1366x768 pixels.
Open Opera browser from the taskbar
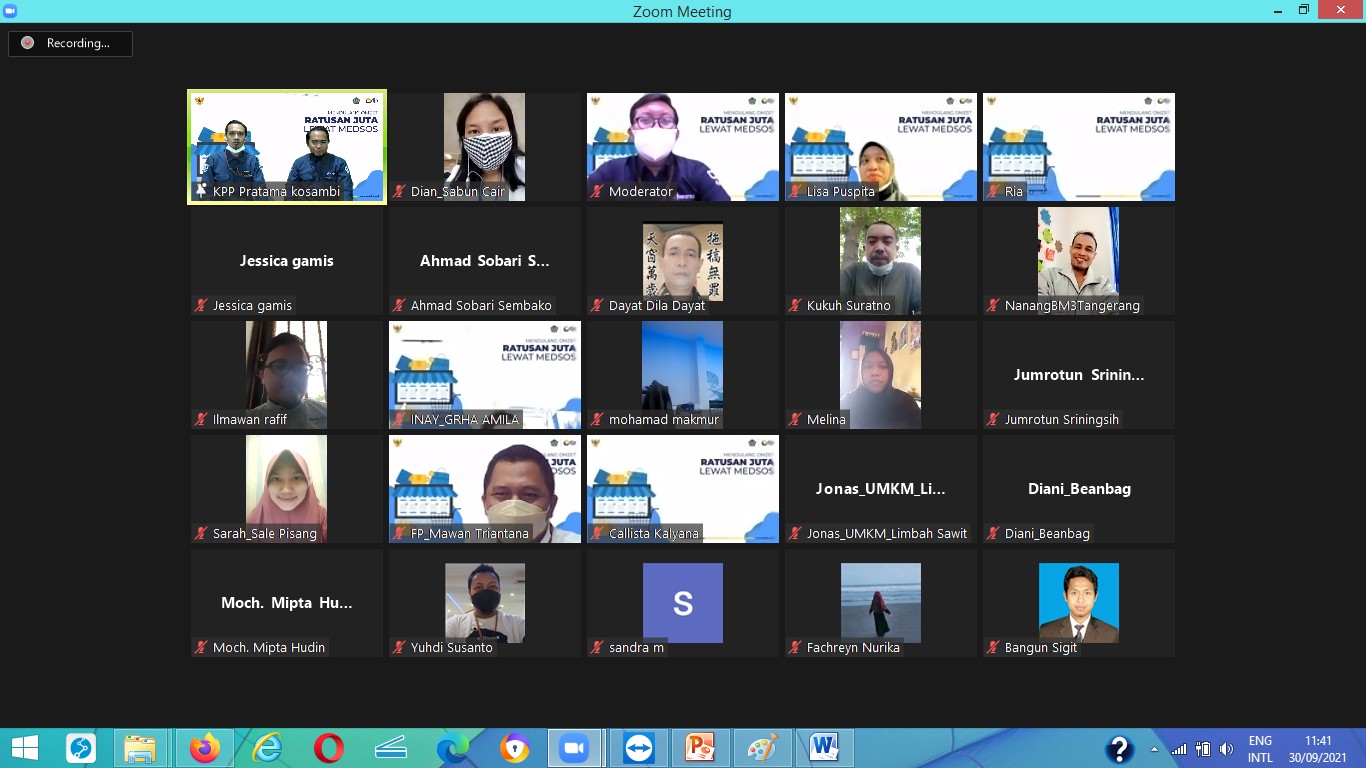click(x=328, y=748)
